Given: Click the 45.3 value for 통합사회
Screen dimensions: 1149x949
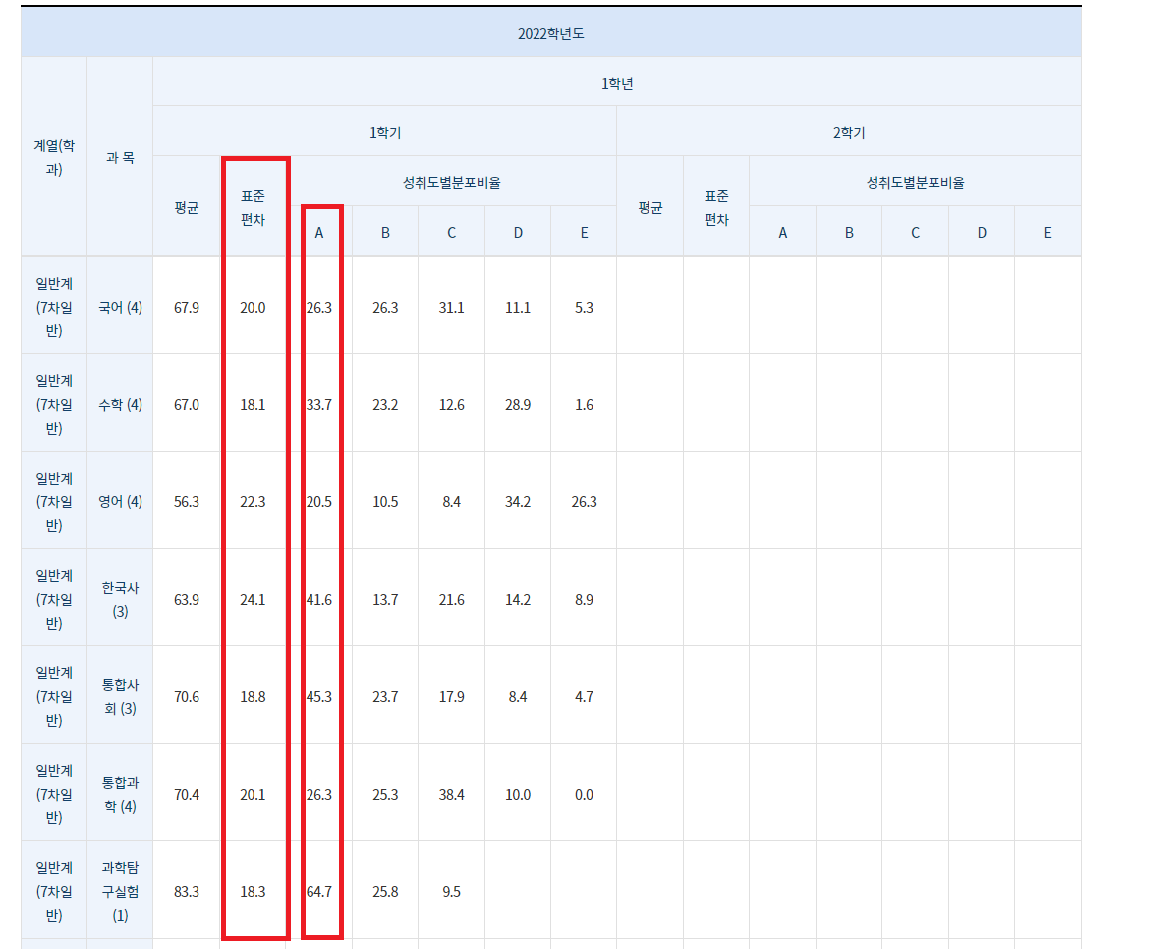Looking at the screenshot, I should (318, 696).
